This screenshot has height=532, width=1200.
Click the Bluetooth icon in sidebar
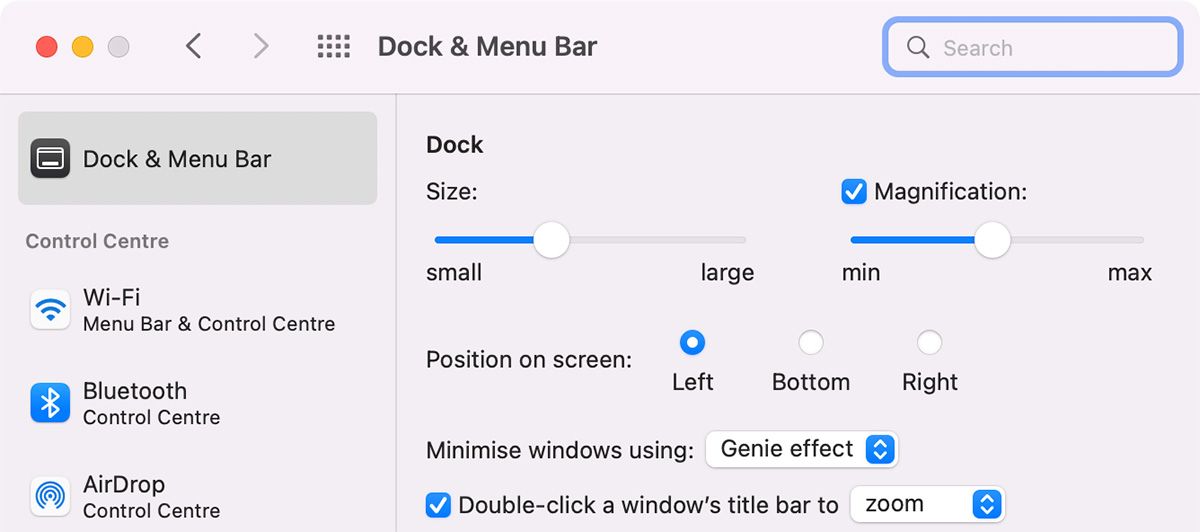coord(50,403)
